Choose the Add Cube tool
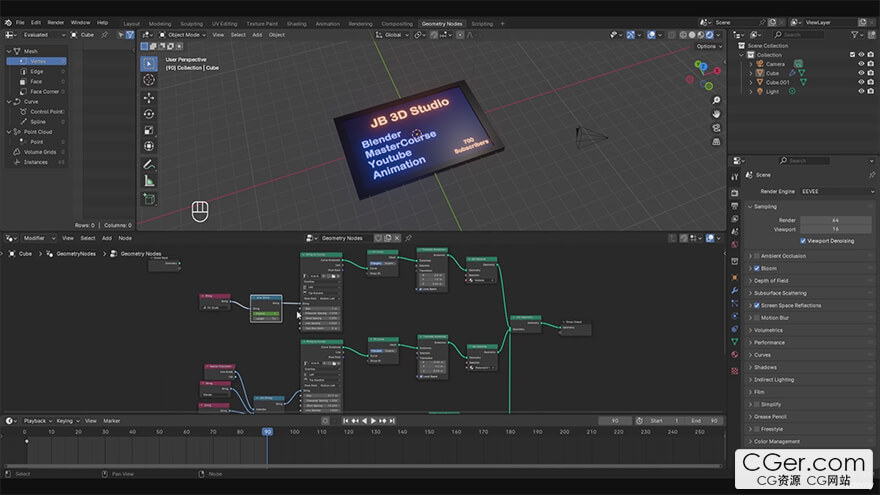Image resolution: width=880 pixels, height=495 pixels. coord(149,199)
